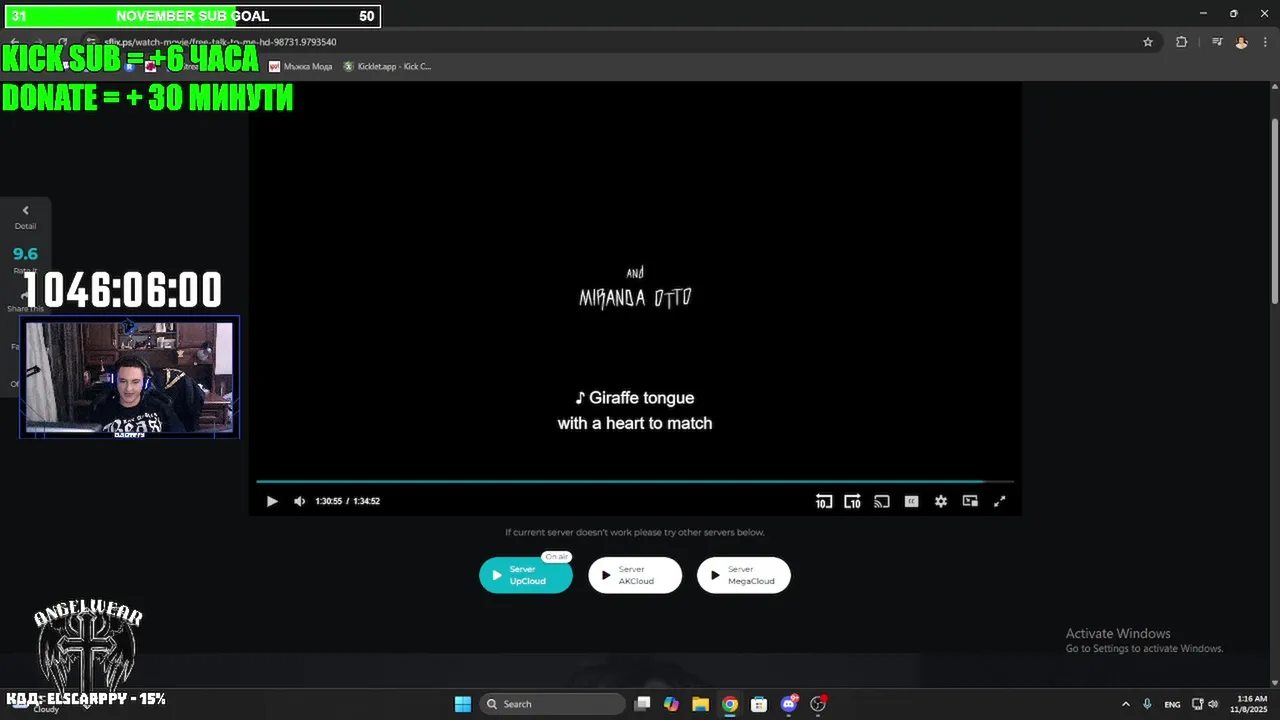Open the Мъжка Мода bookmark
This screenshot has width=1280, height=720.
[300, 66]
